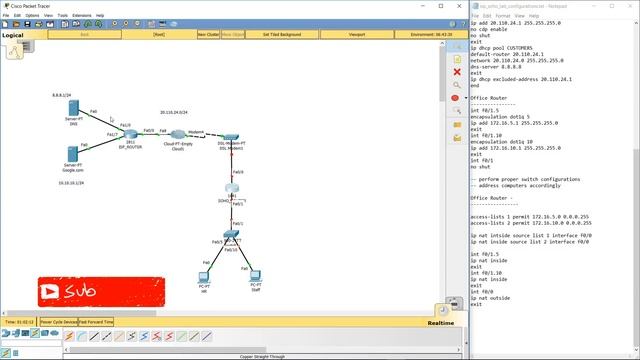Viewport: 640px width, 360px height.
Task: Click the [Root] navigation button
Action: click(159, 35)
